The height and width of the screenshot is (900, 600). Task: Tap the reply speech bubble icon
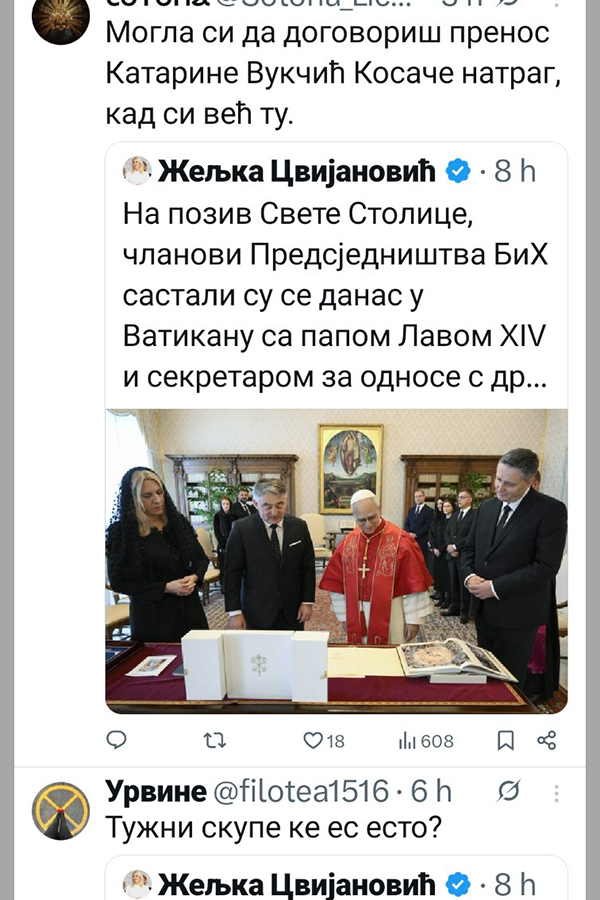[x=117, y=740]
